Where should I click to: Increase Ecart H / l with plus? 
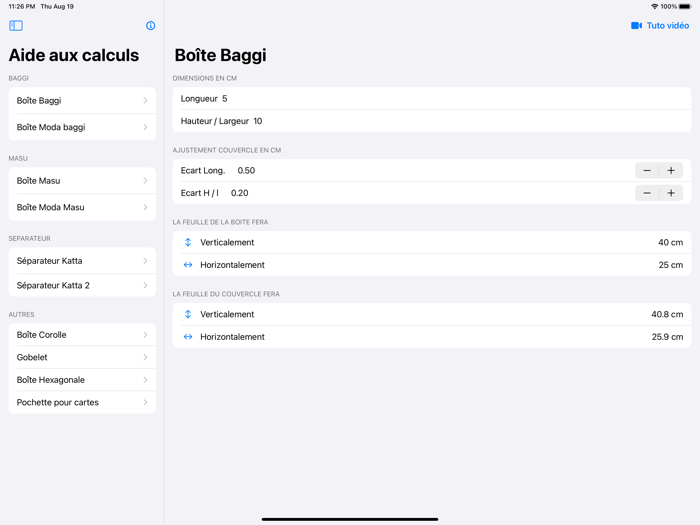[x=671, y=193]
